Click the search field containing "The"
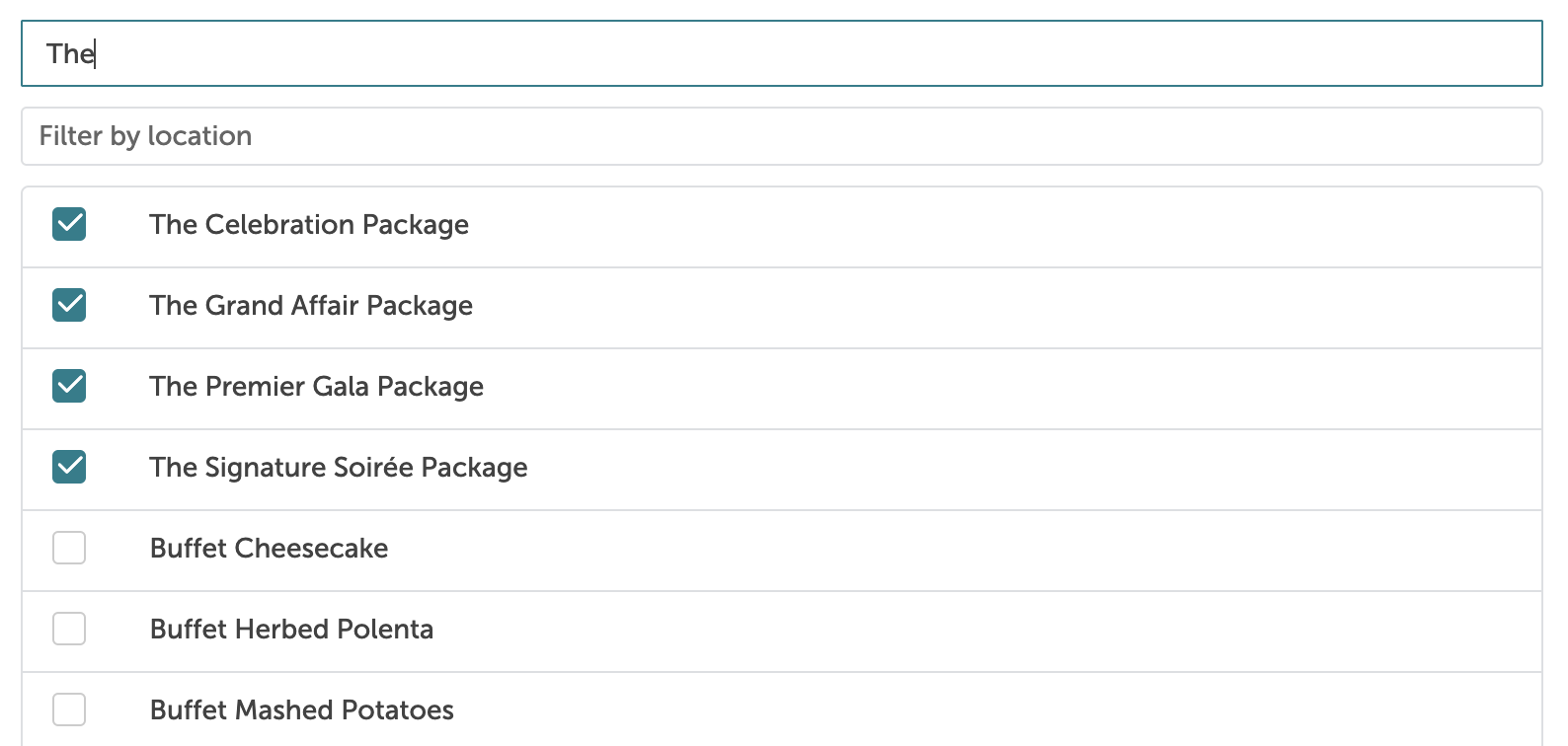The height and width of the screenshot is (746, 1568). (782, 53)
